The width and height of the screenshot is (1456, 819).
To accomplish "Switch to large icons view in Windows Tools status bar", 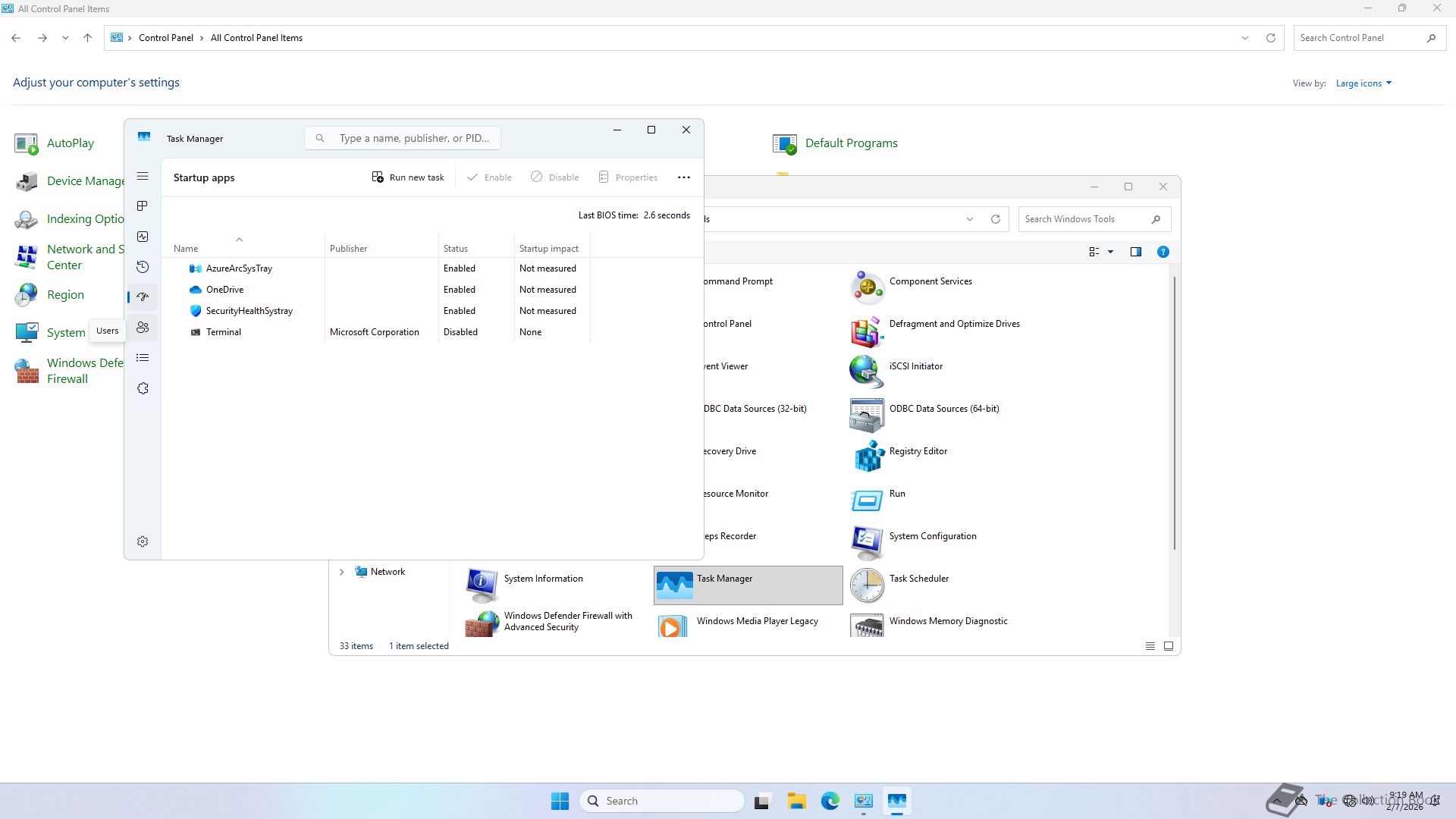I will [1169, 646].
